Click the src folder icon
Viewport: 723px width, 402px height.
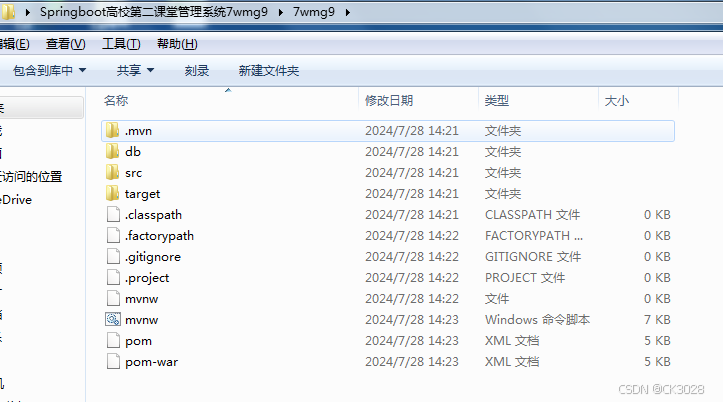(x=113, y=172)
